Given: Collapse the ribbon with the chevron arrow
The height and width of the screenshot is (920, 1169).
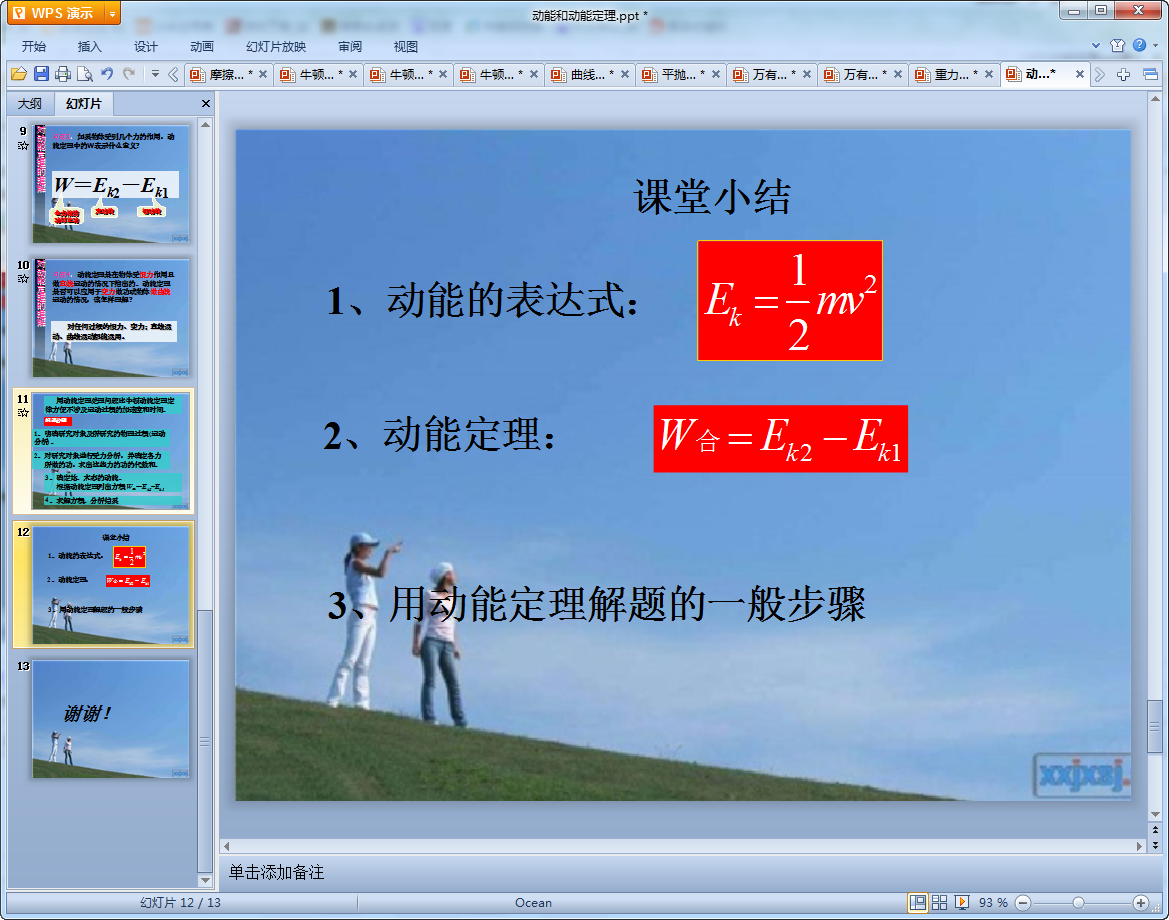Looking at the screenshot, I should point(1096,45).
